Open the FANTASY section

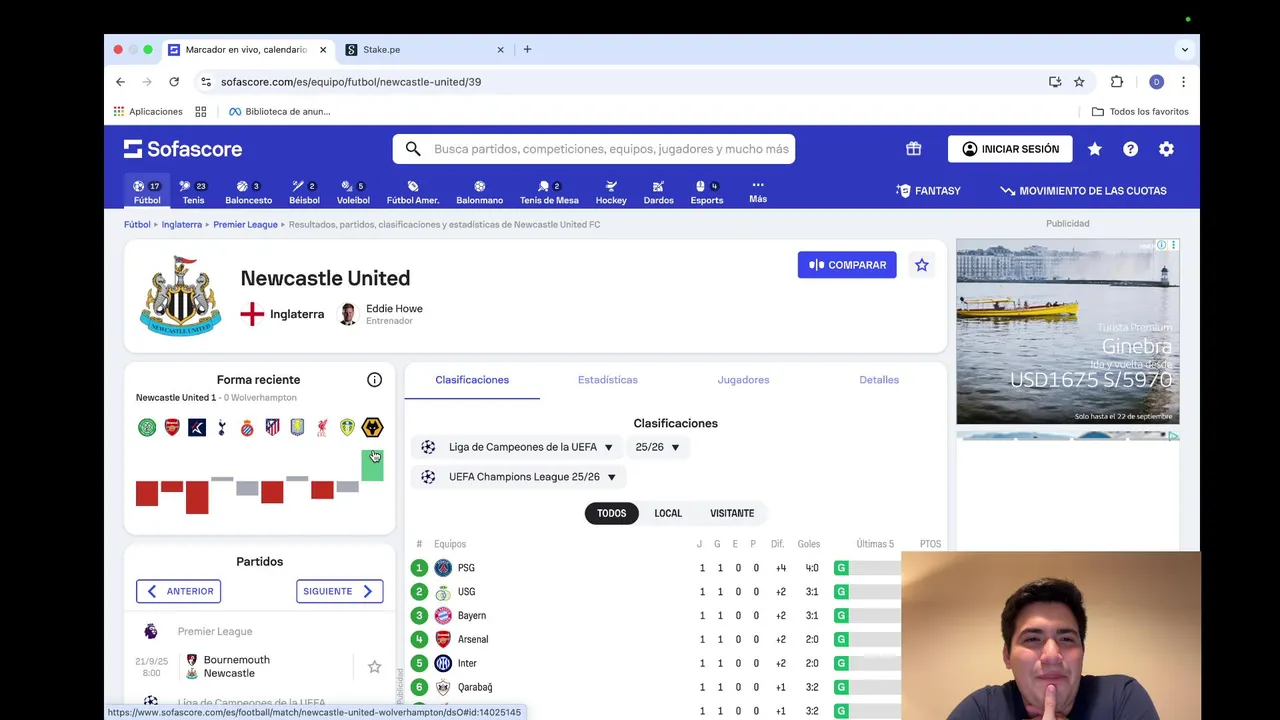(928, 191)
